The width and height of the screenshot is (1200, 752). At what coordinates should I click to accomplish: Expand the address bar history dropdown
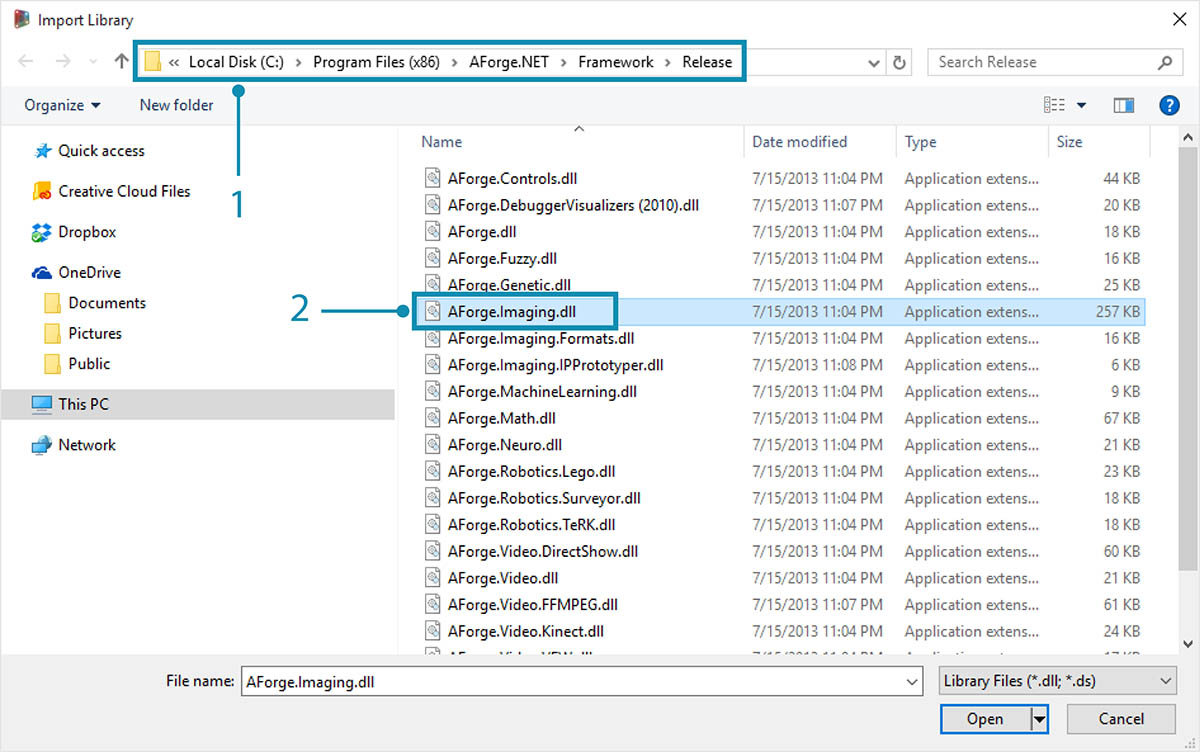click(x=872, y=62)
